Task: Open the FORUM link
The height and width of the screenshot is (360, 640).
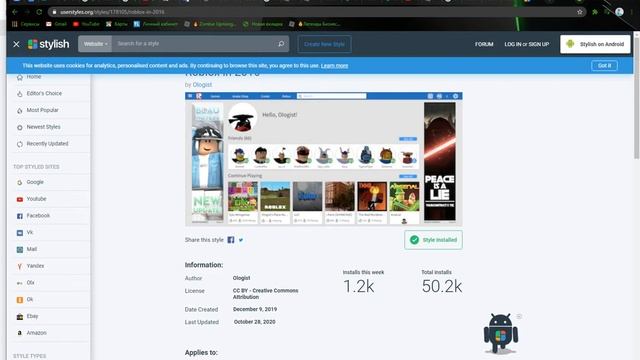Action: coord(484,44)
